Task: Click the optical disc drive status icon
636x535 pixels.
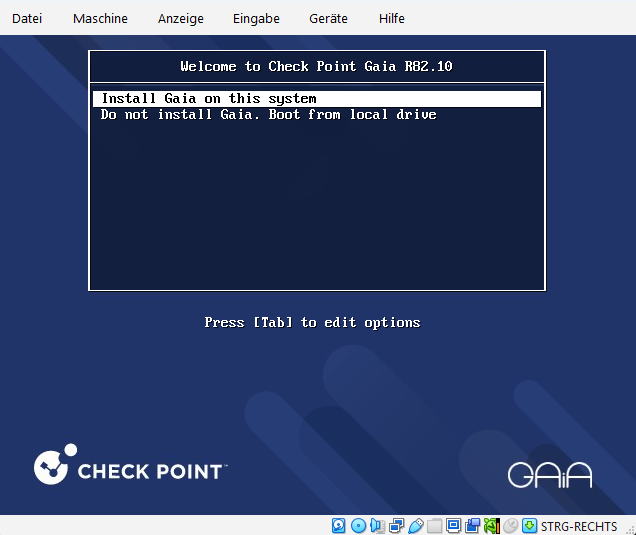Action: [x=358, y=526]
